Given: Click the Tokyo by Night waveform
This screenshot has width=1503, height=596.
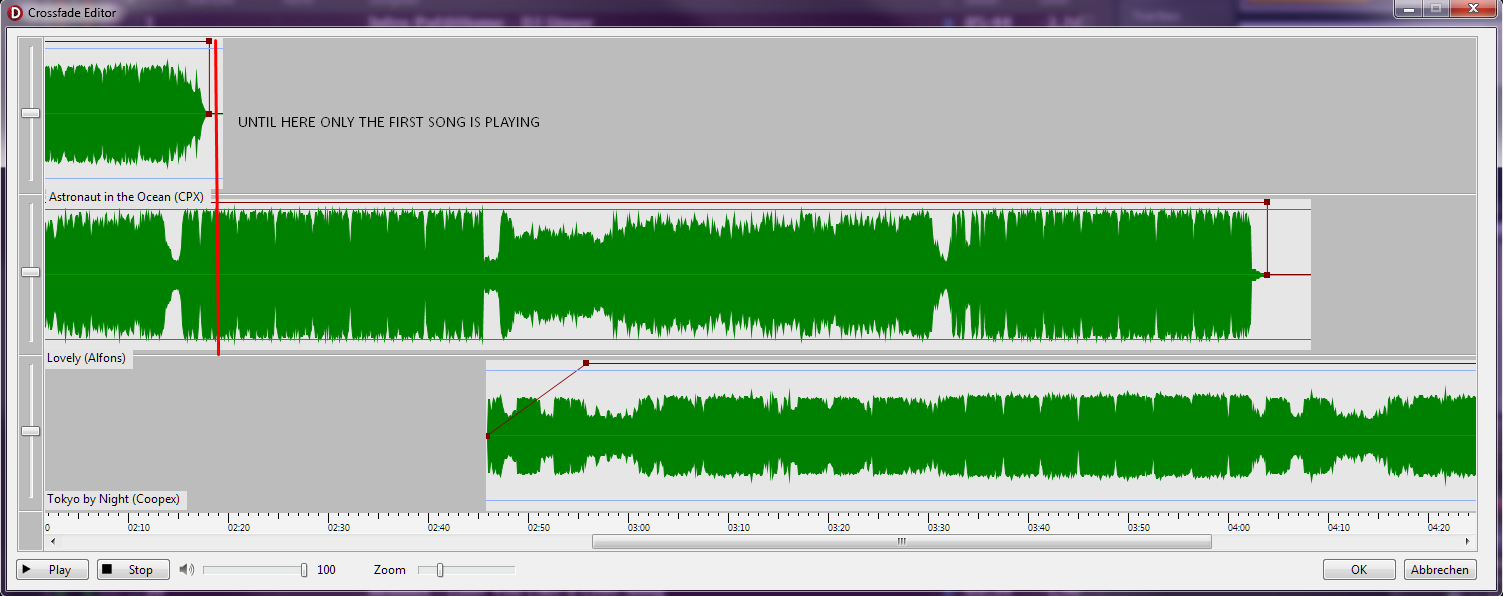Looking at the screenshot, I should click(980, 436).
